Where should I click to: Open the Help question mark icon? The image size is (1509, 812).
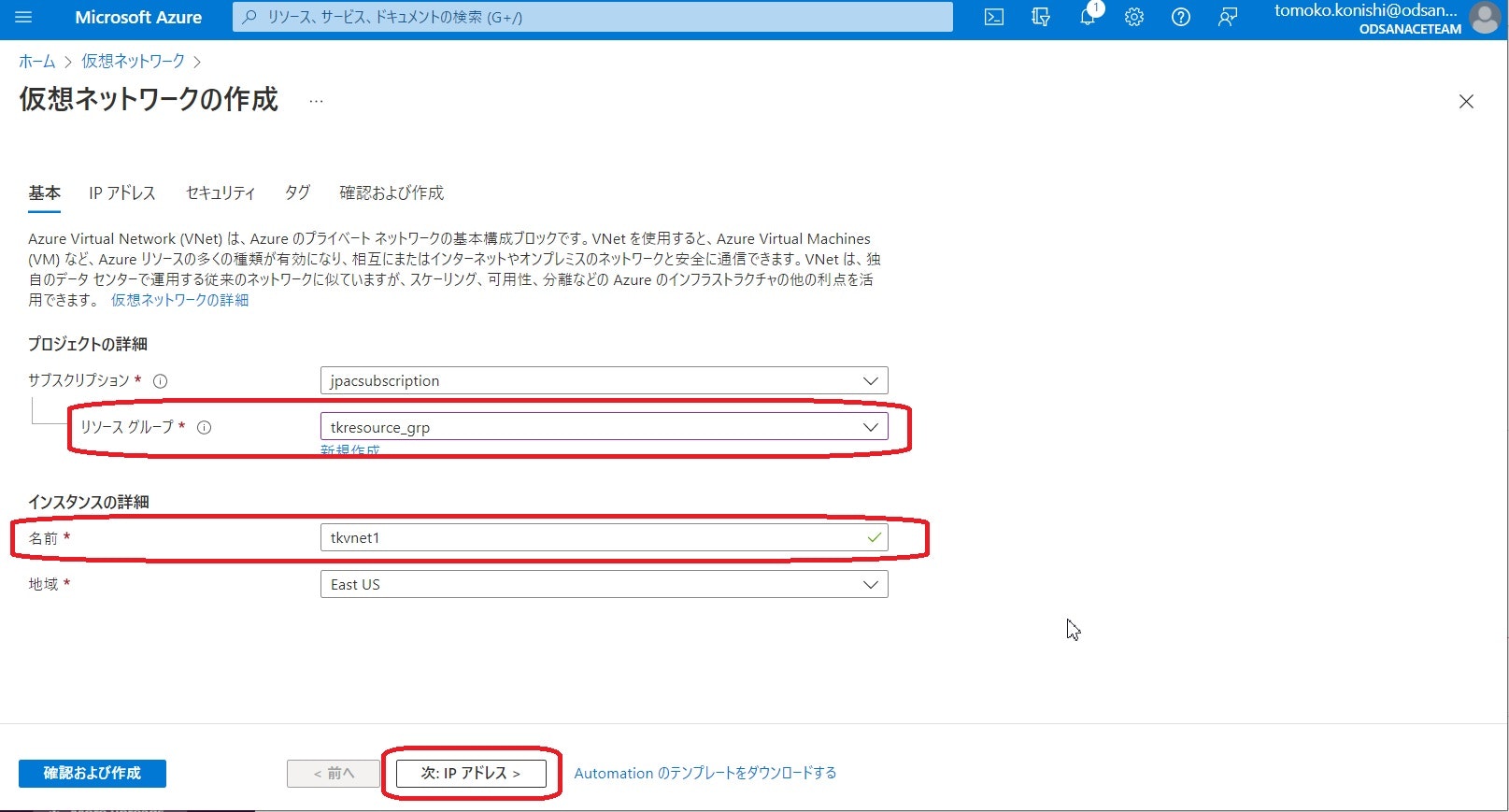(x=1181, y=17)
